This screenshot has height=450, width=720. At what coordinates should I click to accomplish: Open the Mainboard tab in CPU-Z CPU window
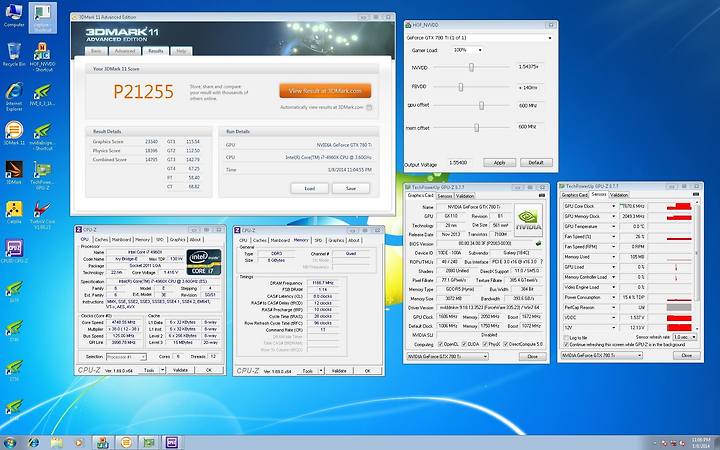point(121,240)
